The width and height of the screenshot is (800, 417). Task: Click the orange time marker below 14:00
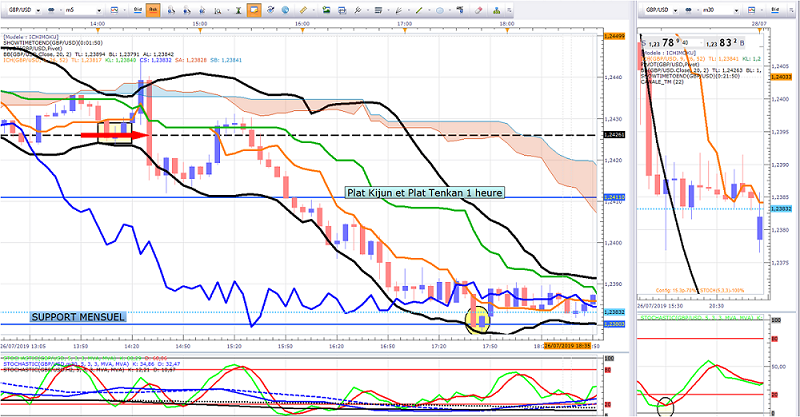(x=97, y=30)
